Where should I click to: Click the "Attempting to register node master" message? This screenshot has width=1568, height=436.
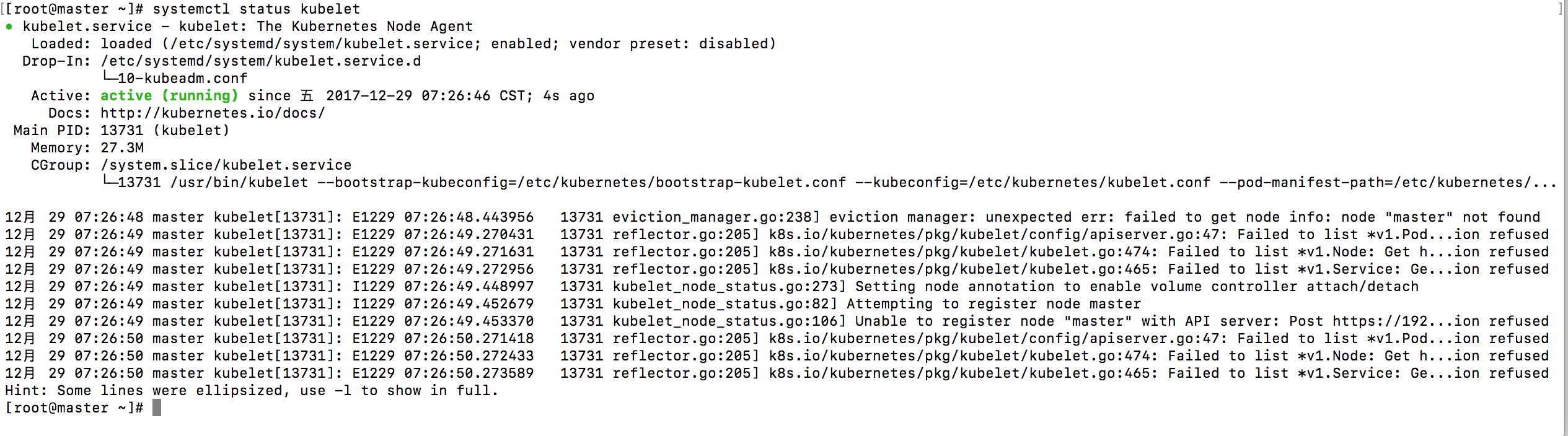(993, 304)
